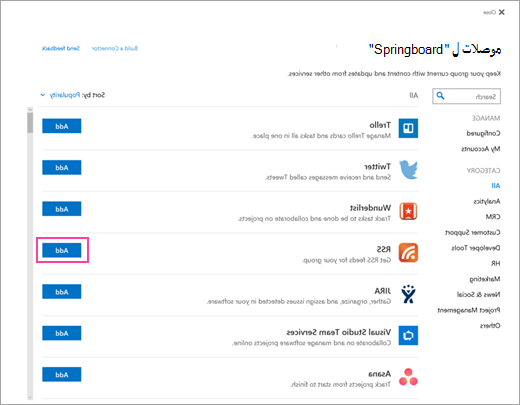
Task: Select the Developer Tools category
Action: (x=476, y=248)
